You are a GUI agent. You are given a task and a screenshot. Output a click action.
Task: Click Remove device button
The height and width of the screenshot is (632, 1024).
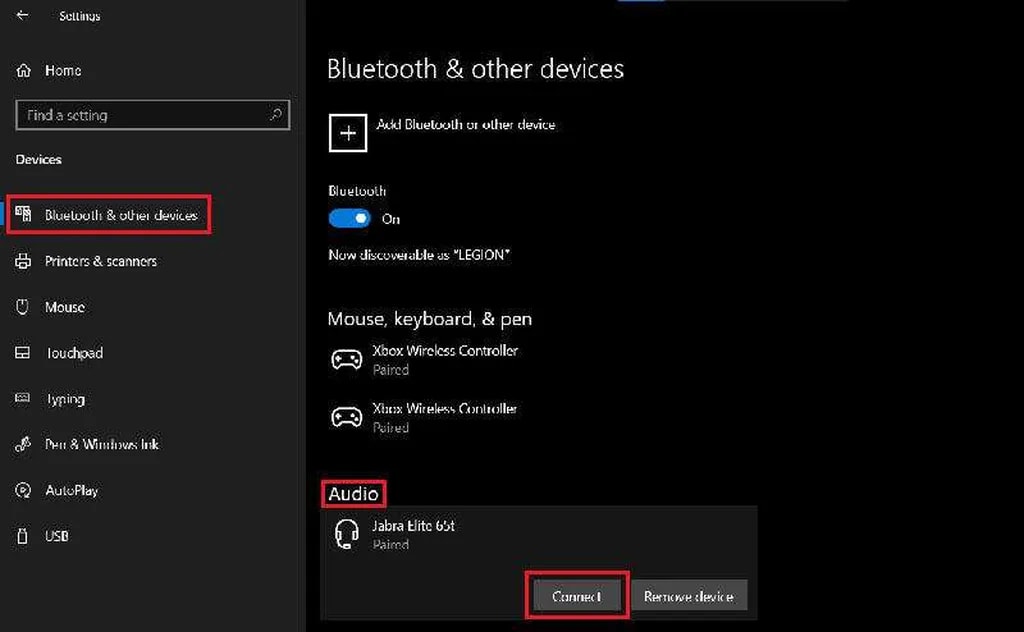pos(688,596)
